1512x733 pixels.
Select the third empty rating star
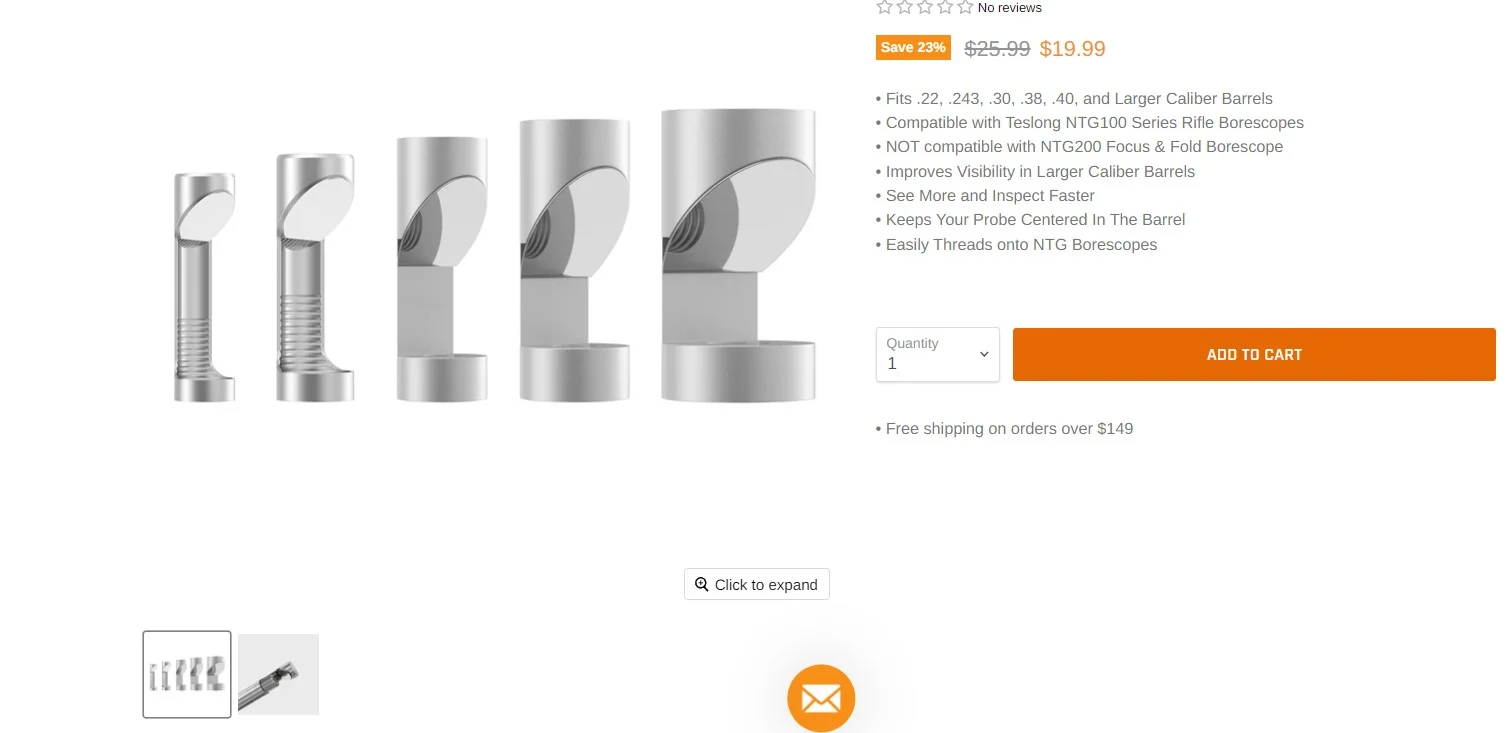[x=925, y=8]
